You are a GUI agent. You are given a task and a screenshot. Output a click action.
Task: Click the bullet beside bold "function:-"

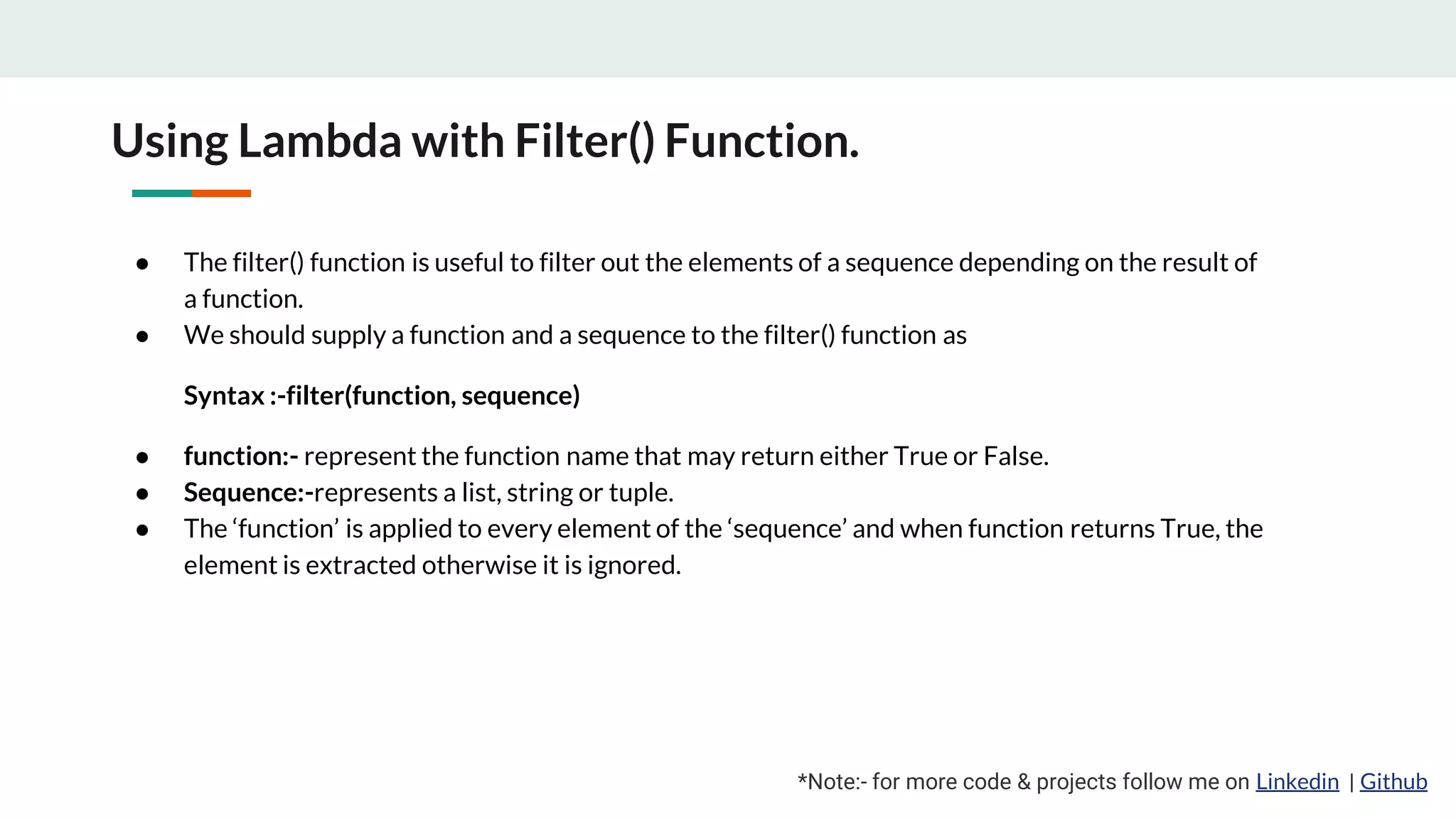click(142, 457)
